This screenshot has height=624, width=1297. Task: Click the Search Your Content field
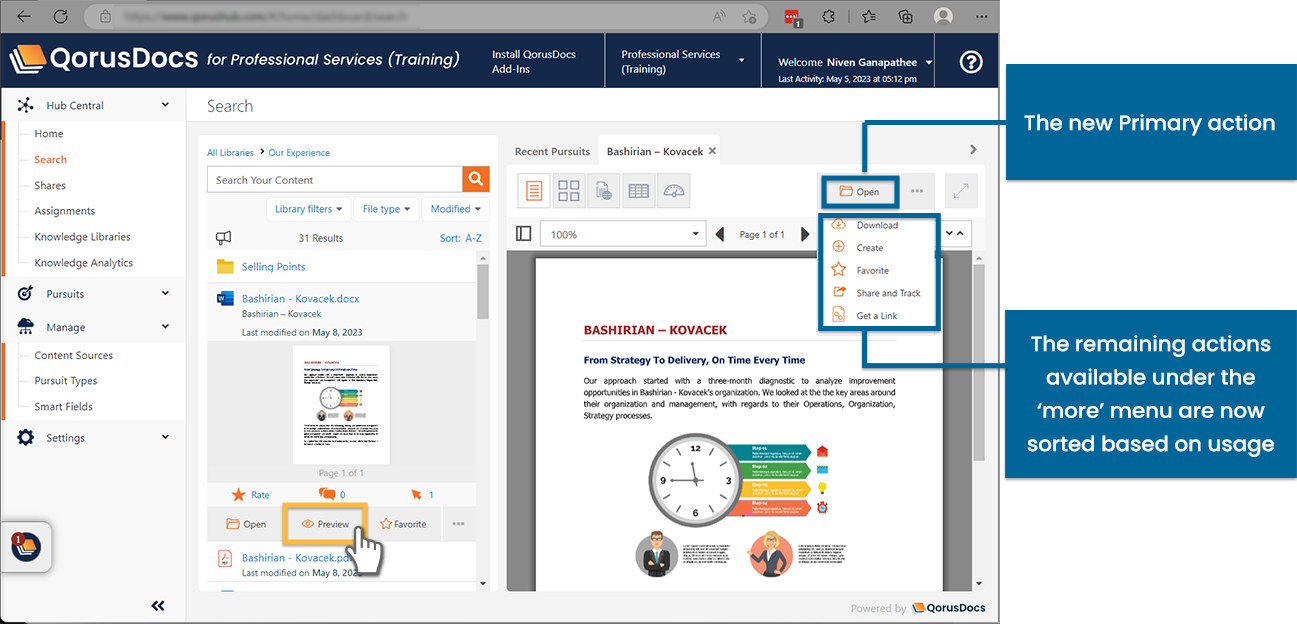(335, 180)
